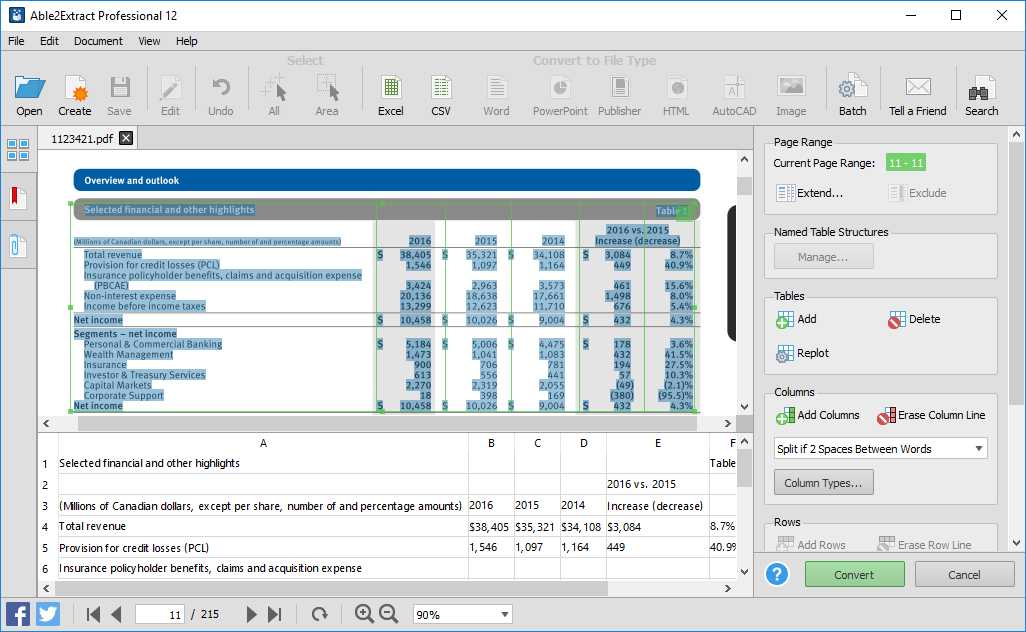
Task: Open the attachments paperclip sidebar panel
Action: coord(18,246)
